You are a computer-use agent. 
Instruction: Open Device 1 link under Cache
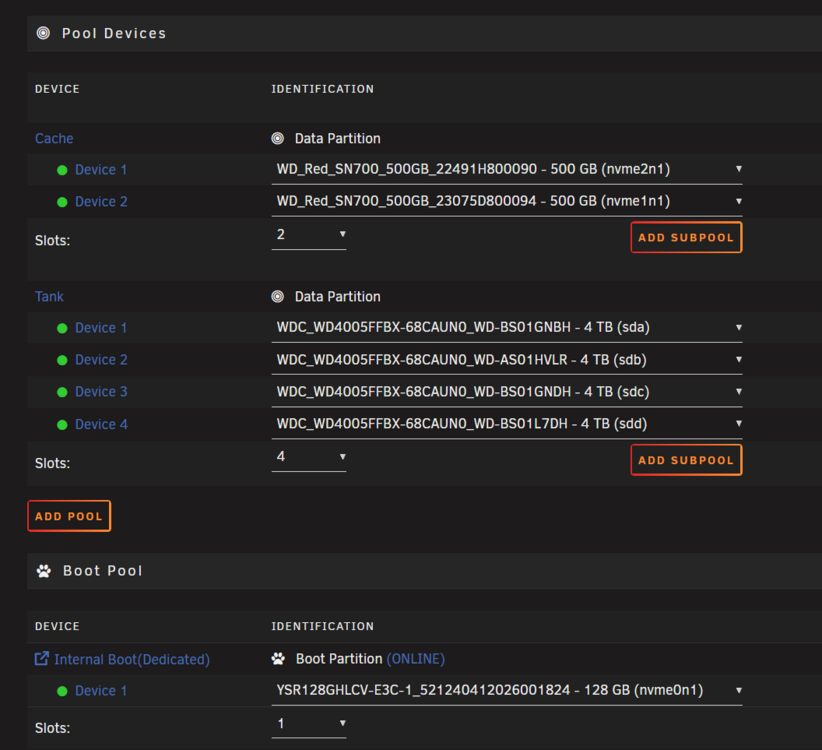coord(101,170)
